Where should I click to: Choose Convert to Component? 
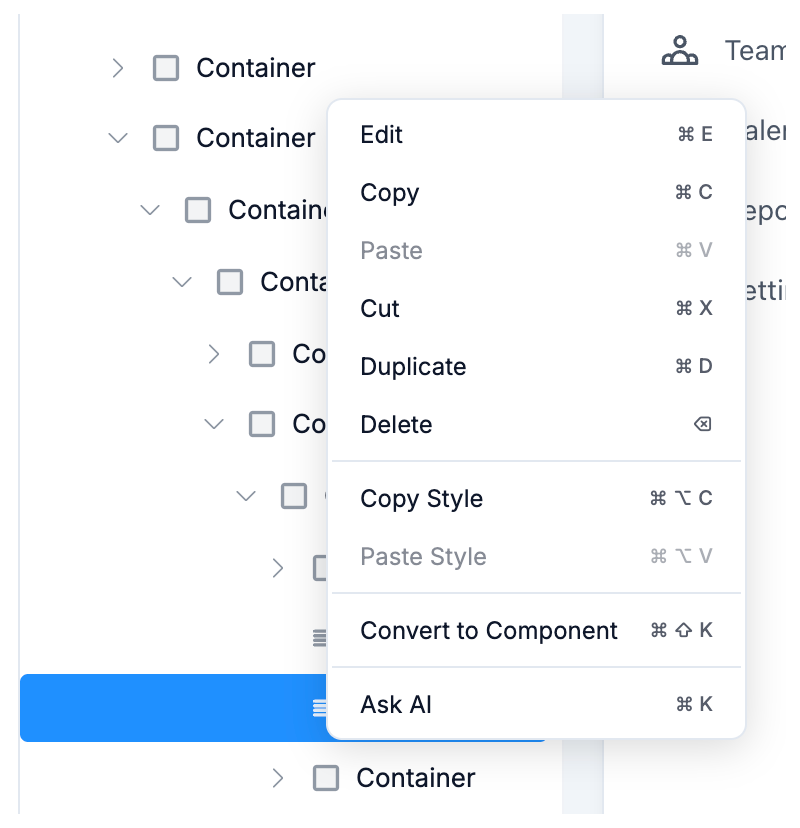tap(489, 631)
